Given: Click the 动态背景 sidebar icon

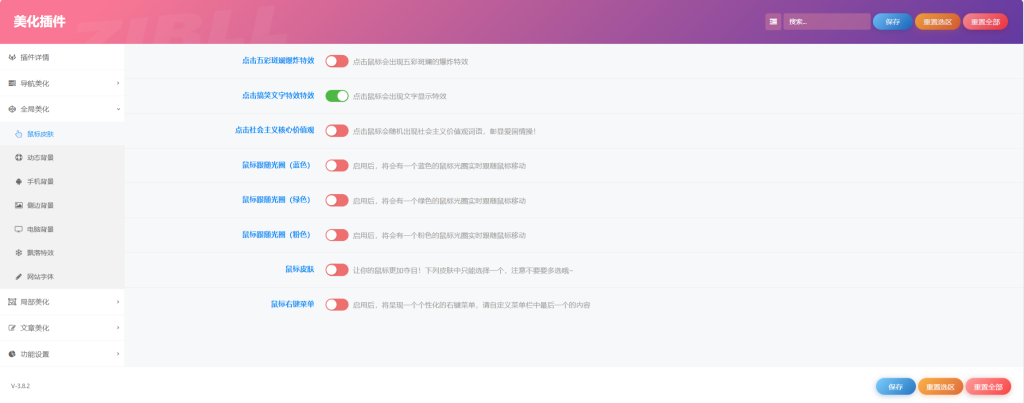Looking at the screenshot, I should point(19,157).
